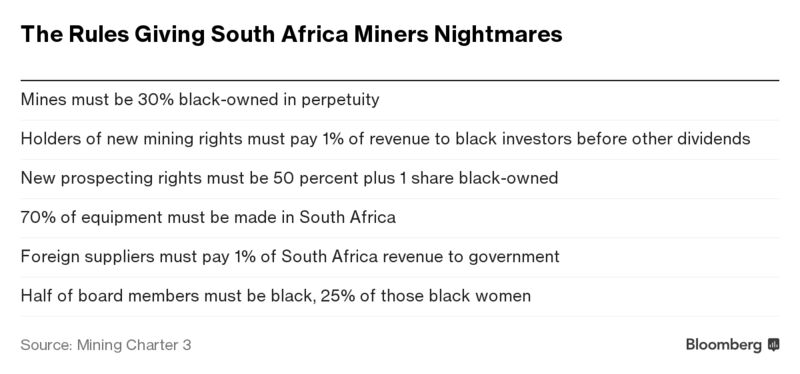Image resolution: width=800 pixels, height=374 pixels.
Task: Click the Source: Mining Charter 3 text
Action: (106, 345)
